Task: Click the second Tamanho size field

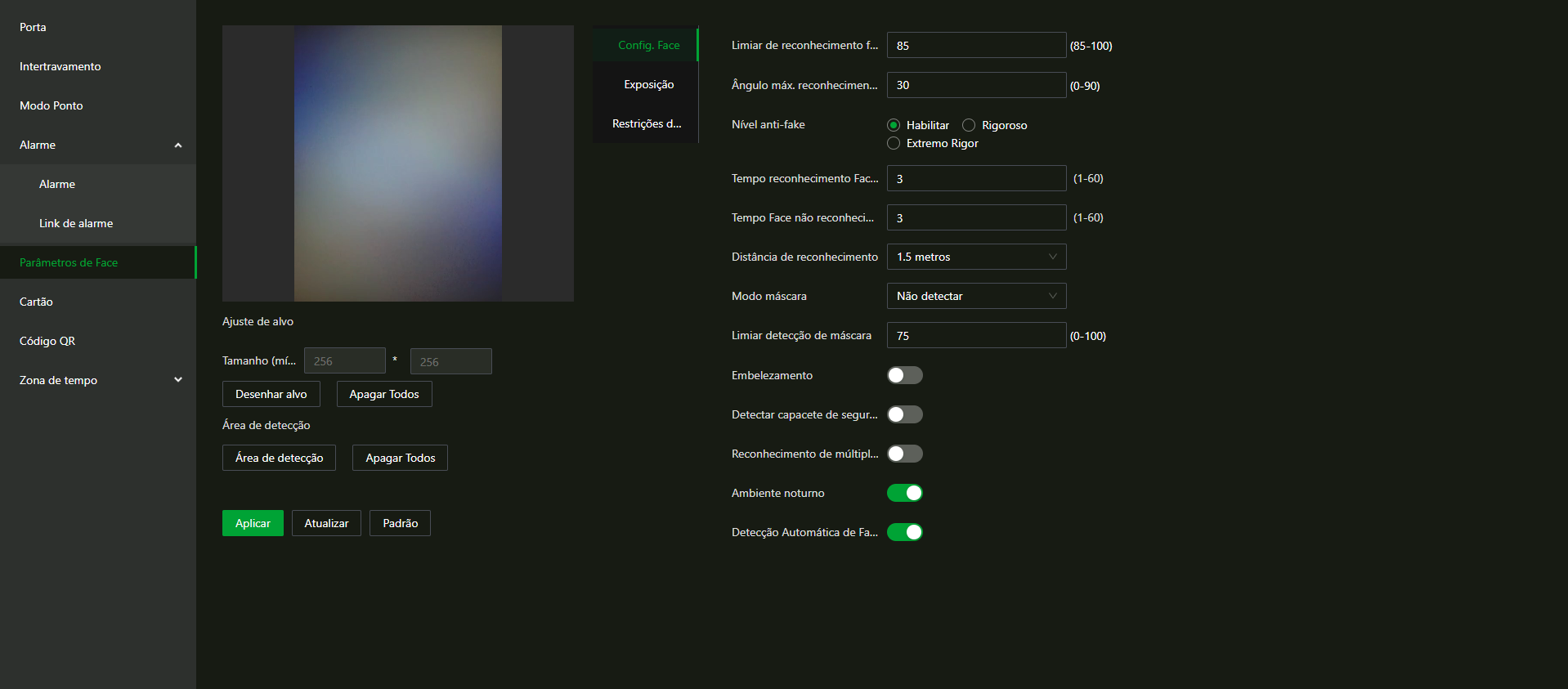Action: click(450, 361)
